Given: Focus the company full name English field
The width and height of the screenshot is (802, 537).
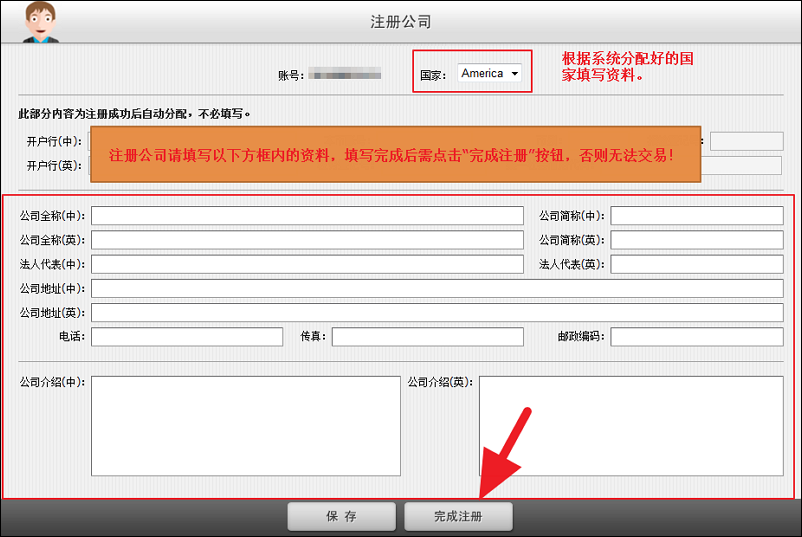Looking at the screenshot, I should [307, 240].
